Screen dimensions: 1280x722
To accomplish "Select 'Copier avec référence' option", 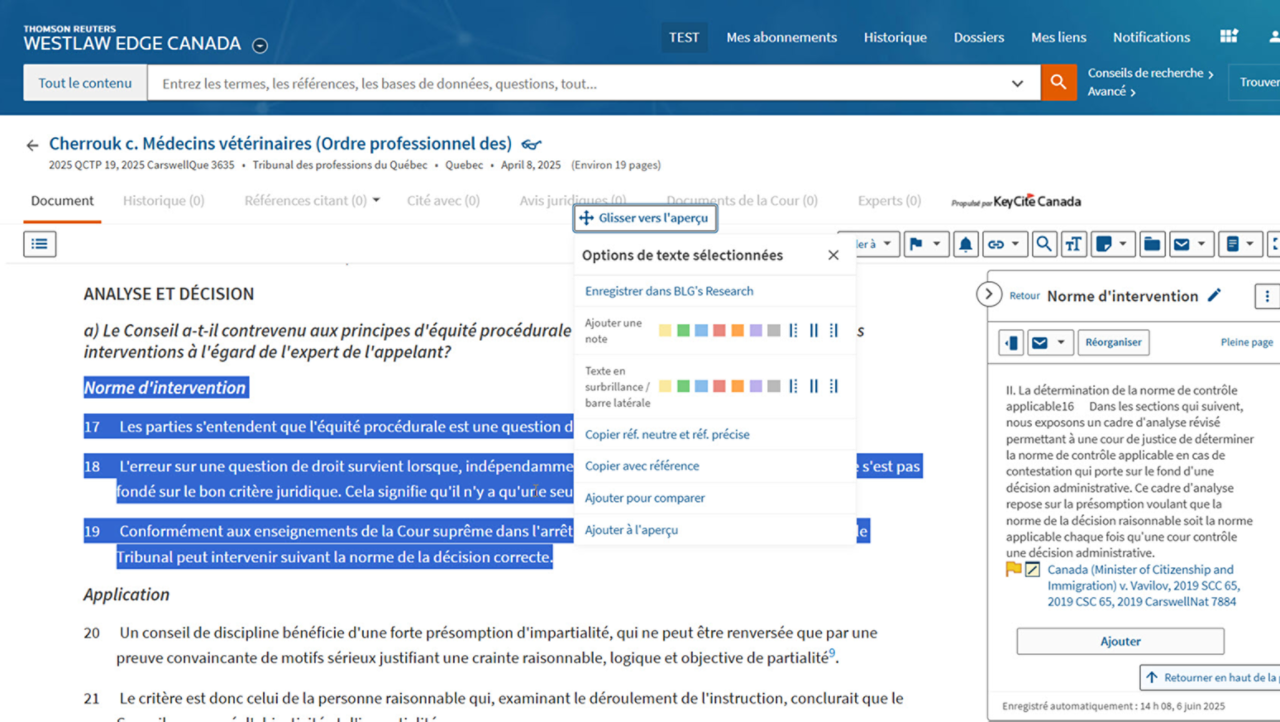I will 642,466.
